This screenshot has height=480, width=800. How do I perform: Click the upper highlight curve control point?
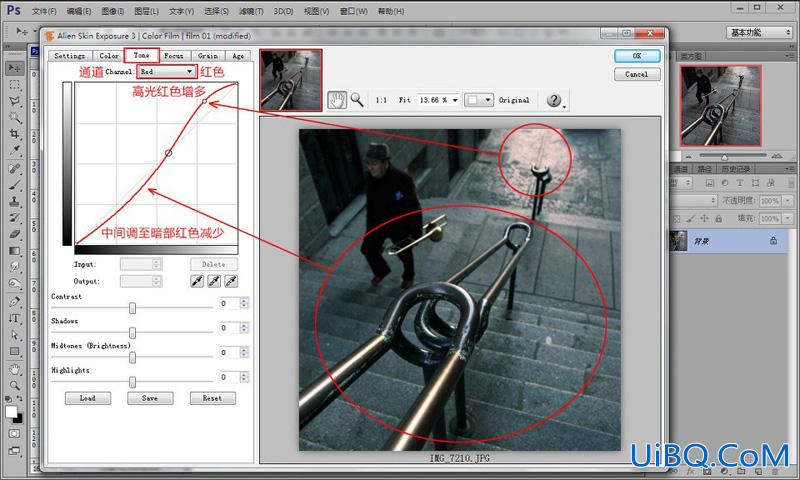tap(205, 102)
